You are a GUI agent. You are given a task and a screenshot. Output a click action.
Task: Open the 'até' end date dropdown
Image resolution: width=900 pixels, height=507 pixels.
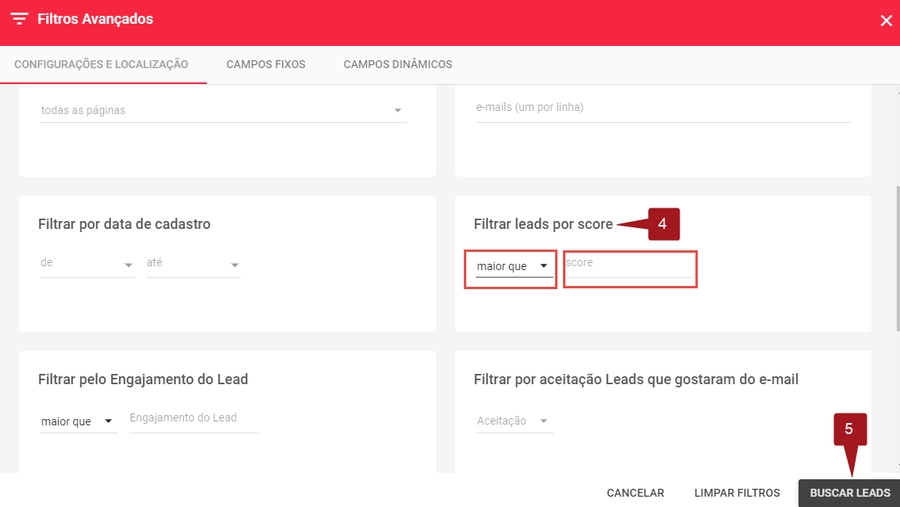point(193,264)
